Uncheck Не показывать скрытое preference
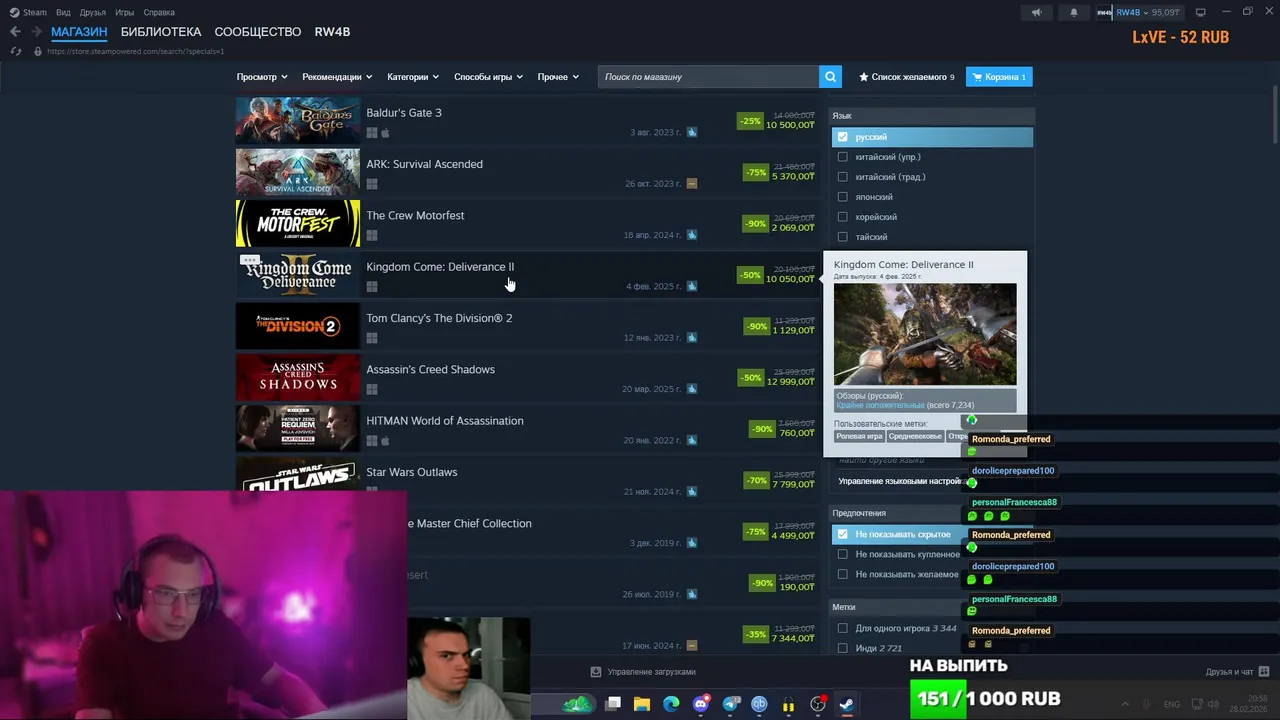Screen dimensions: 1280x720 click(842, 534)
